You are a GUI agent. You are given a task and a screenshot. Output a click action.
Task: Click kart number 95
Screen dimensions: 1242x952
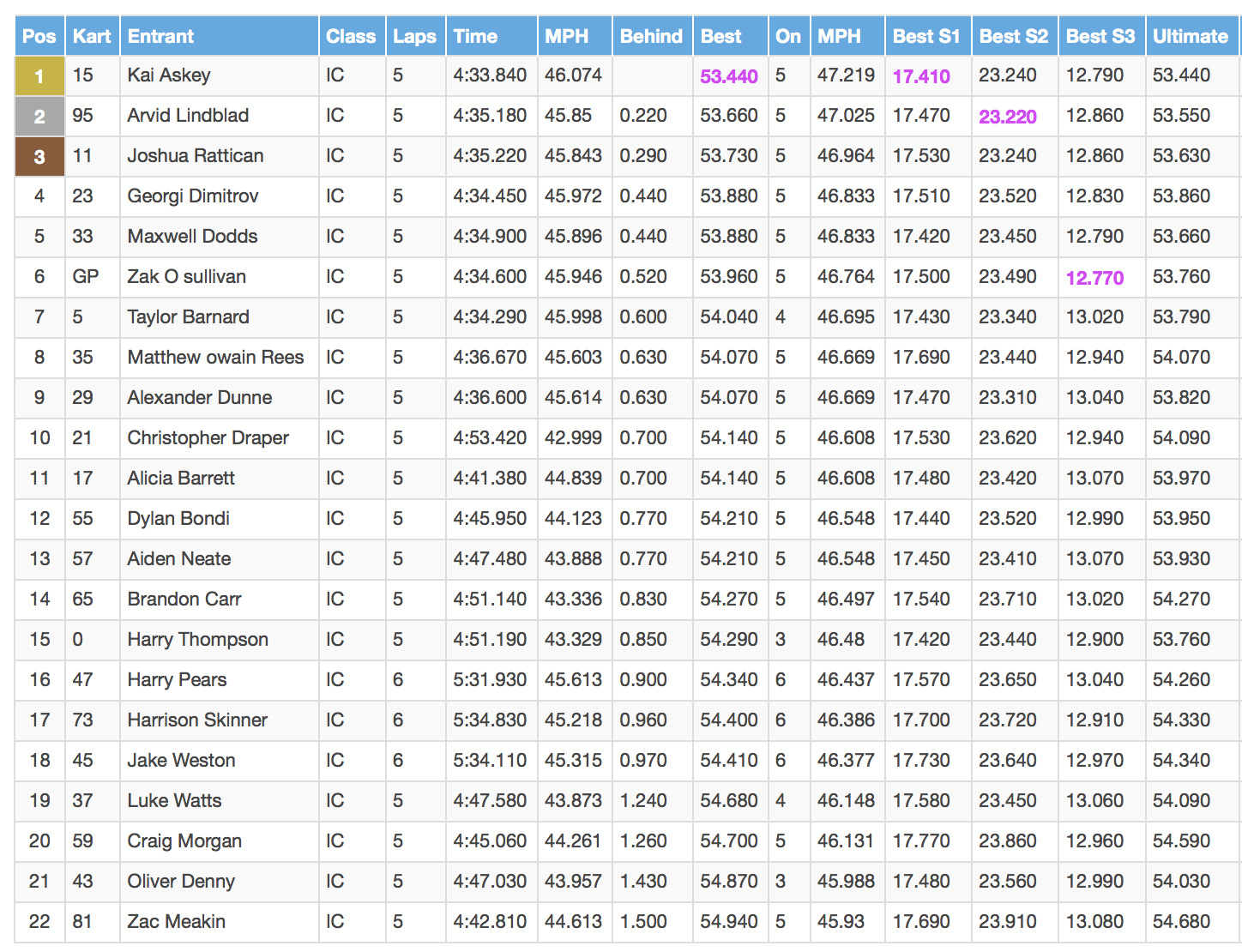82,116
